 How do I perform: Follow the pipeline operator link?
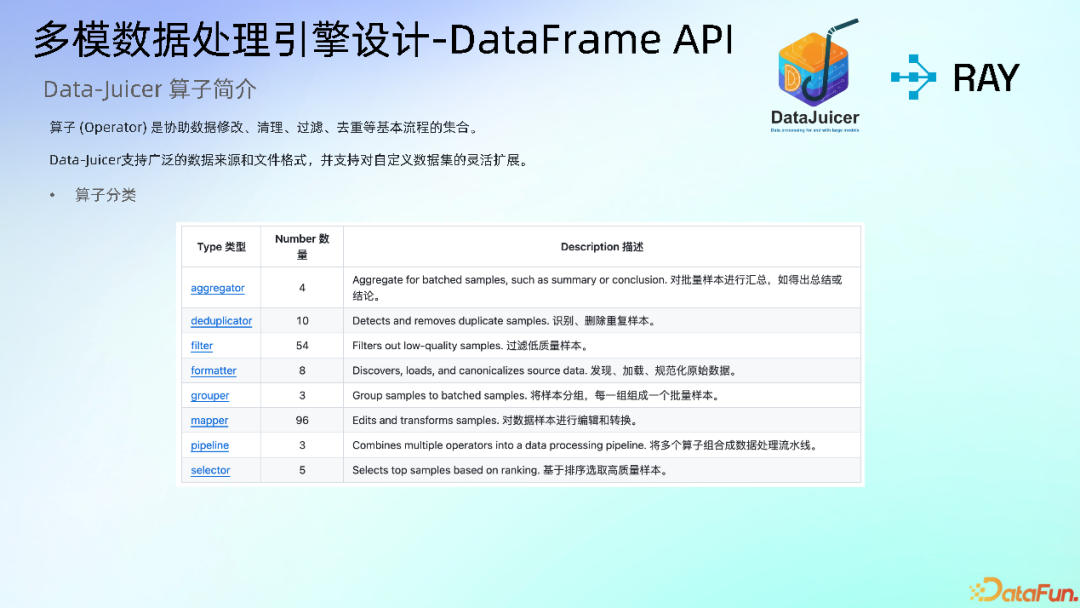pos(208,445)
